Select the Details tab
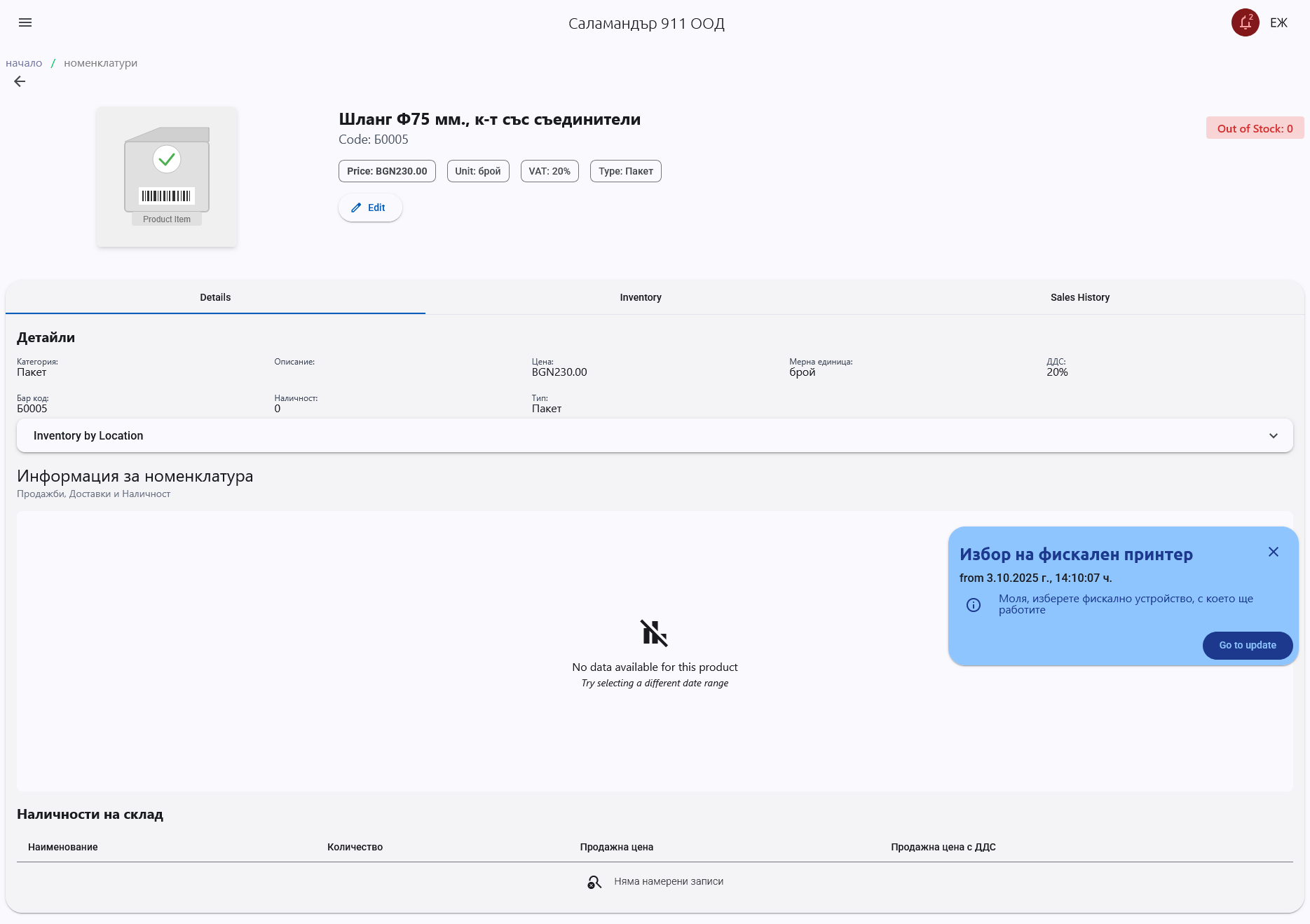This screenshot has height=924, width=1310. [215, 297]
